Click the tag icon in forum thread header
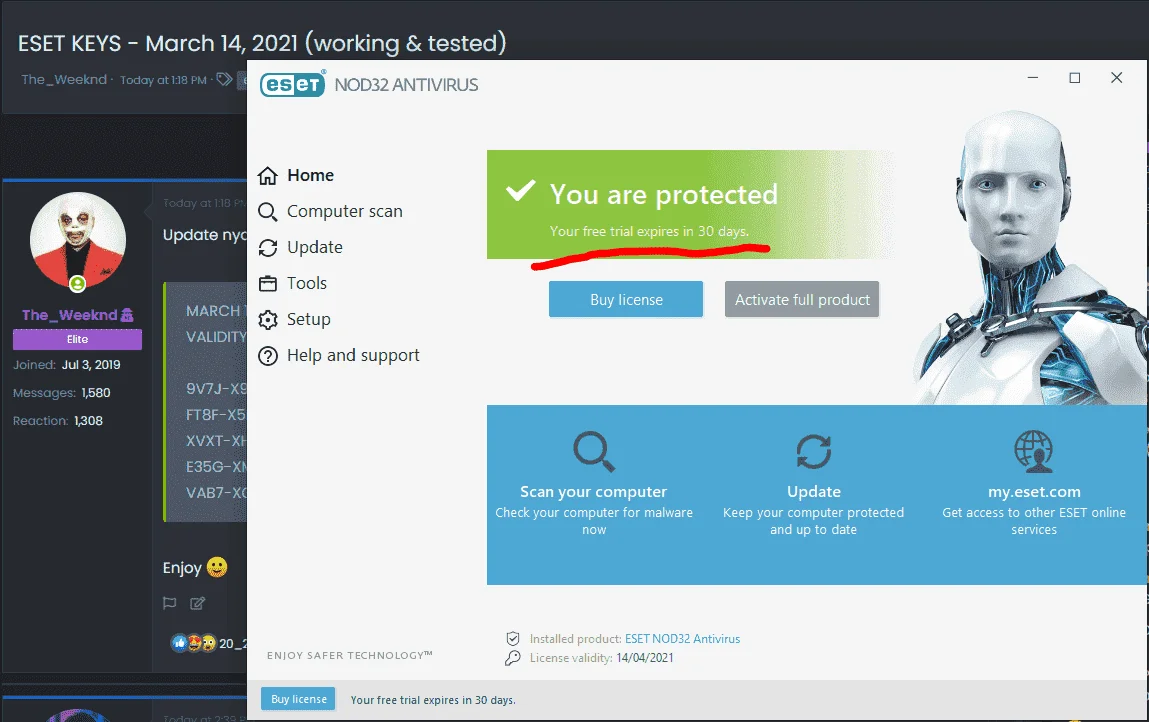The height and width of the screenshot is (722, 1149). click(x=224, y=79)
